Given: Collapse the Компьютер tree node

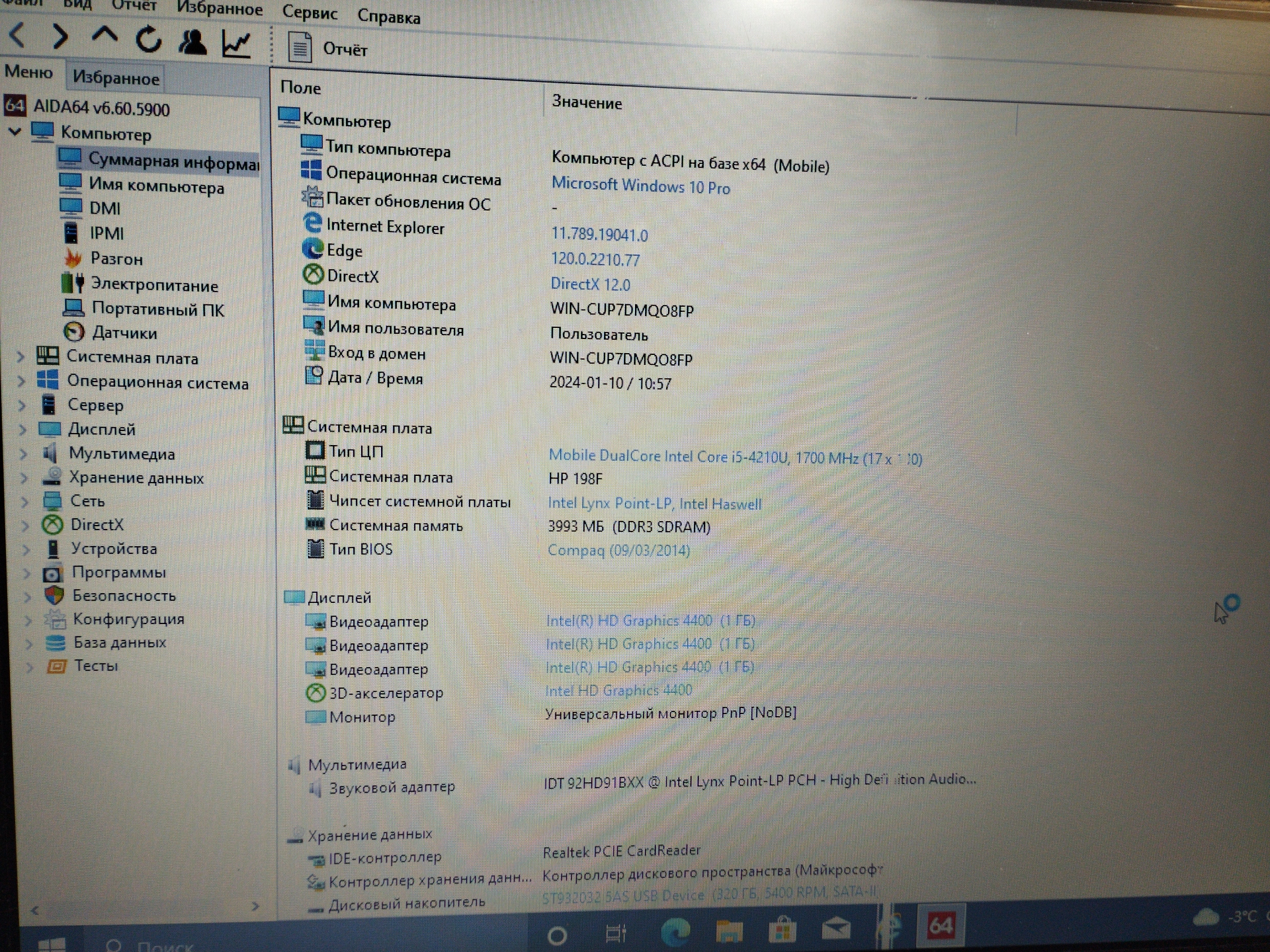Looking at the screenshot, I should (x=15, y=131).
